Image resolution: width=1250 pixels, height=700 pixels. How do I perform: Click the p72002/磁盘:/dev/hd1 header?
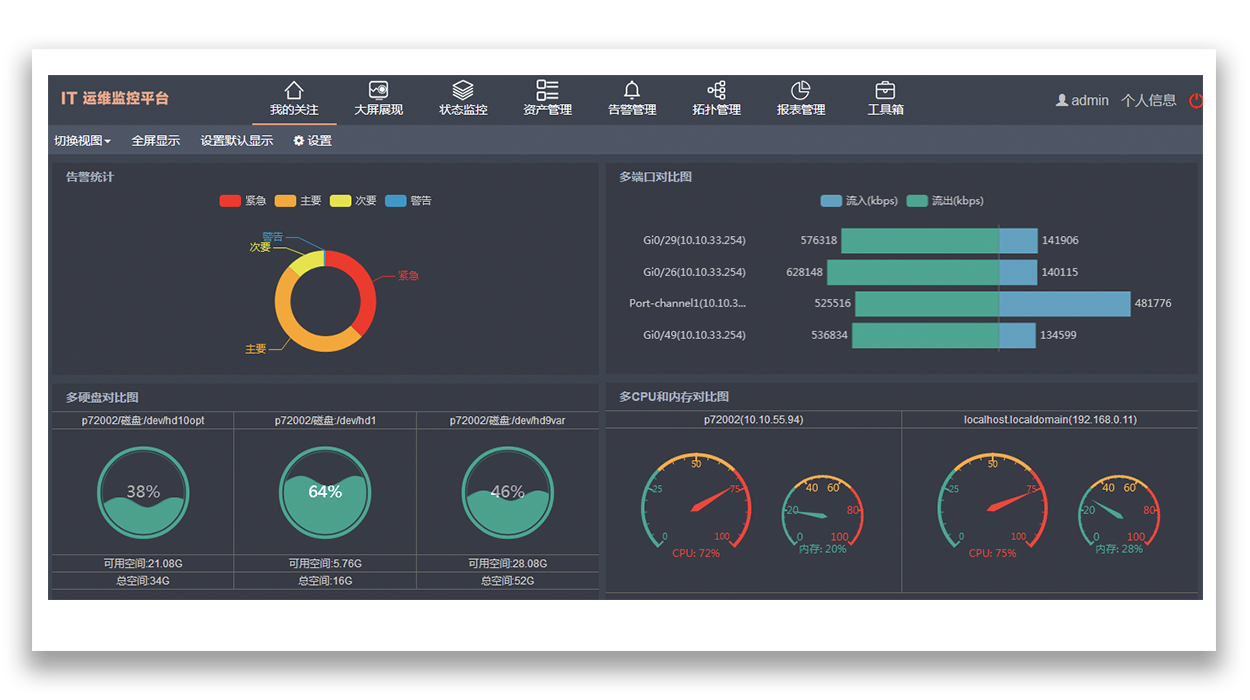pos(325,421)
